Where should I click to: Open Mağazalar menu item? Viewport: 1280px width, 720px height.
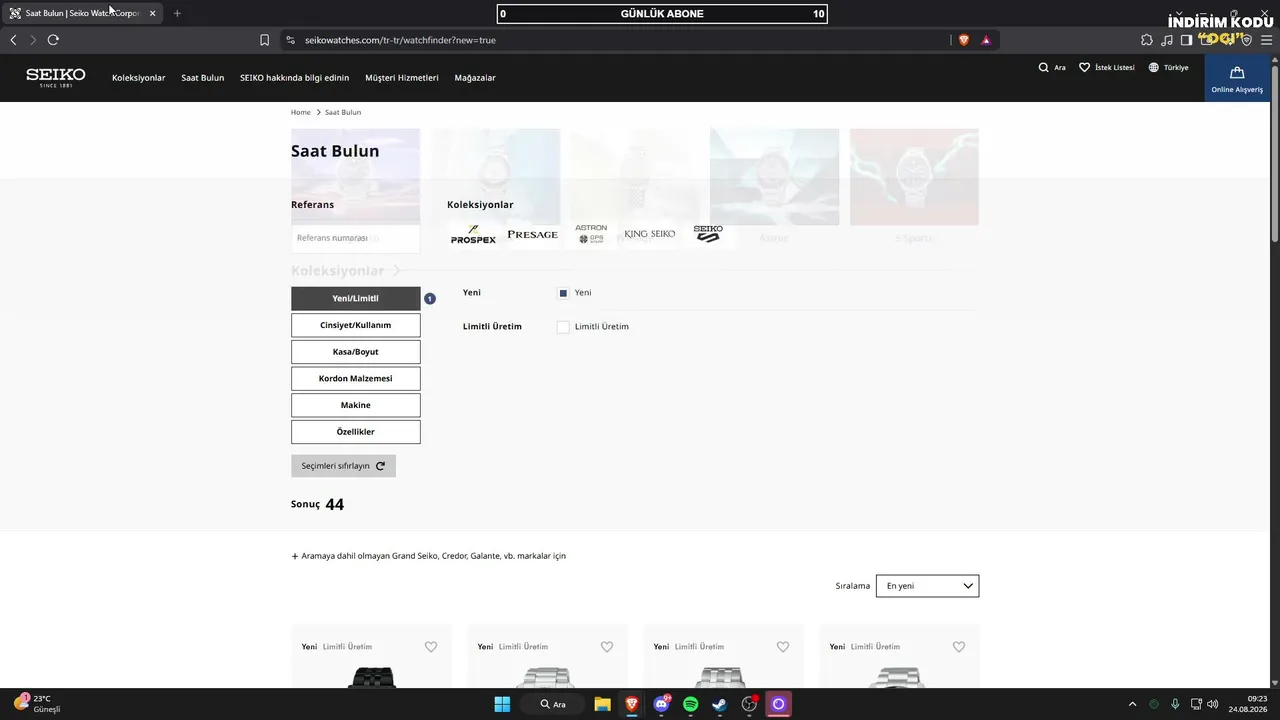click(475, 78)
